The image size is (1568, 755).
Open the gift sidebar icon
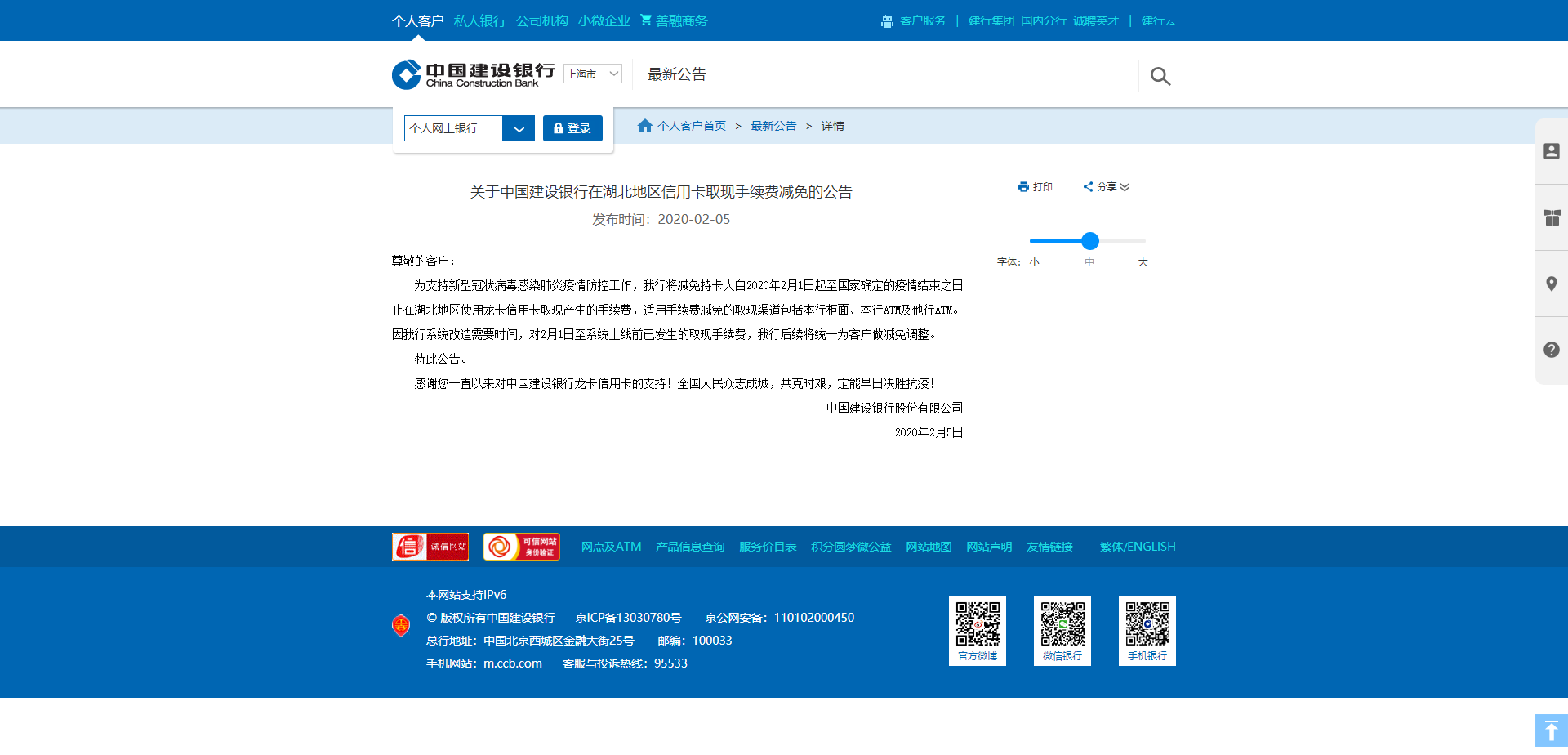[1552, 217]
